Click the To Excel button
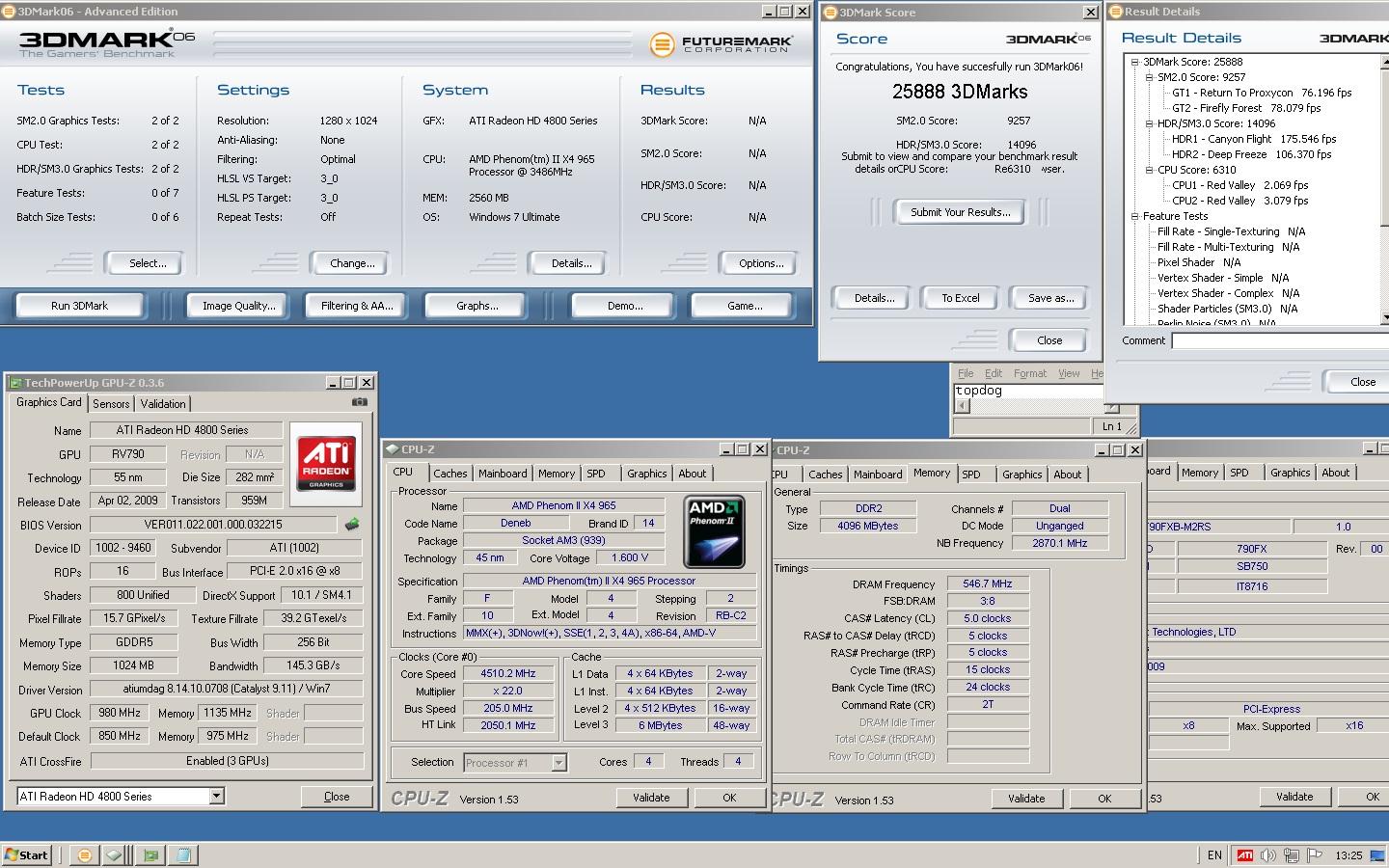Screen dimensions: 1389x868 [960, 298]
